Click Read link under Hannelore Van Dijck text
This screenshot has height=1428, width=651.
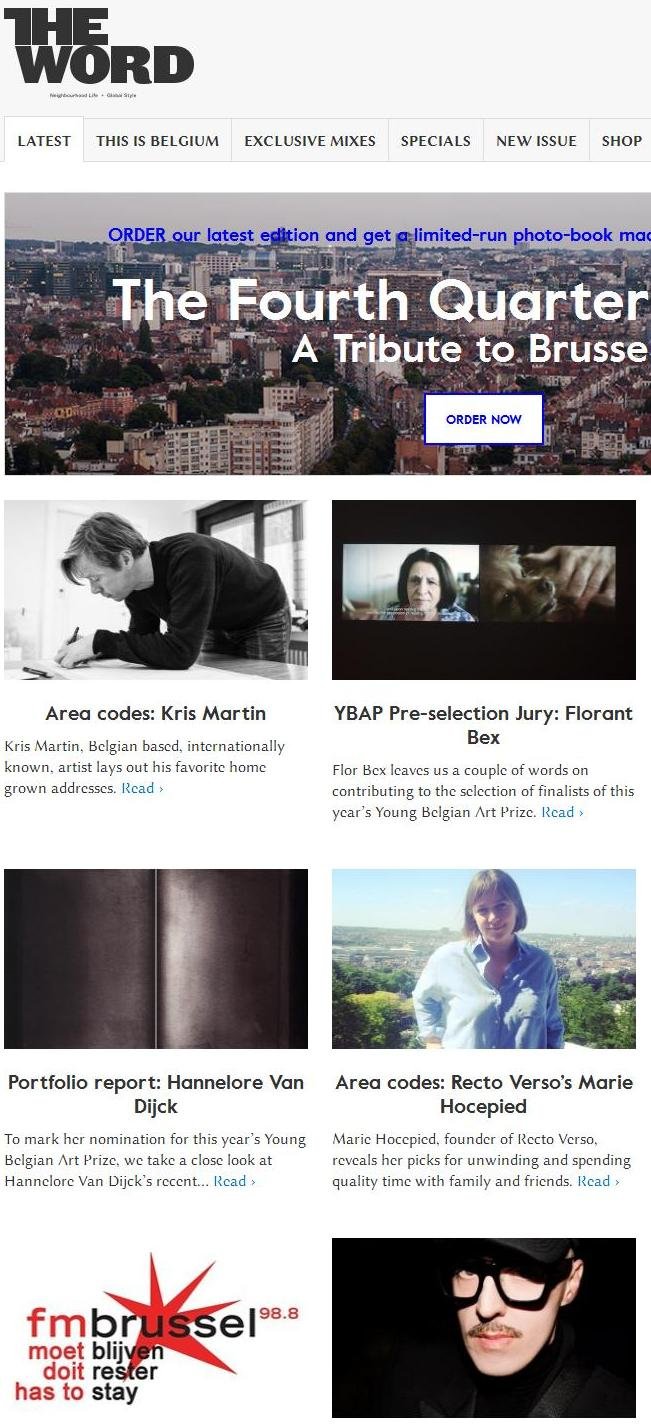click(x=234, y=1181)
